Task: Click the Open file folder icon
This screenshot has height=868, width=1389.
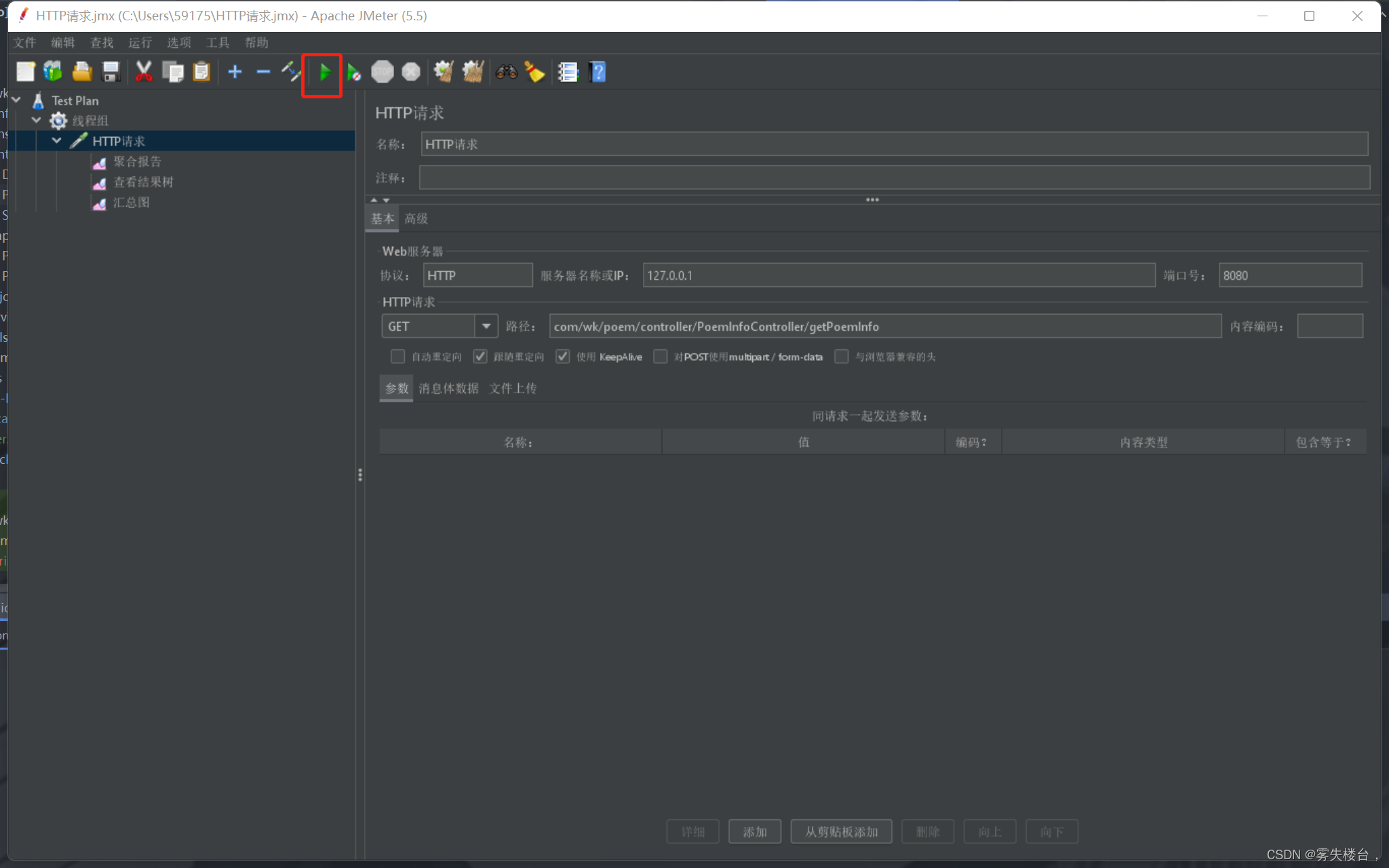Action: point(82,71)
